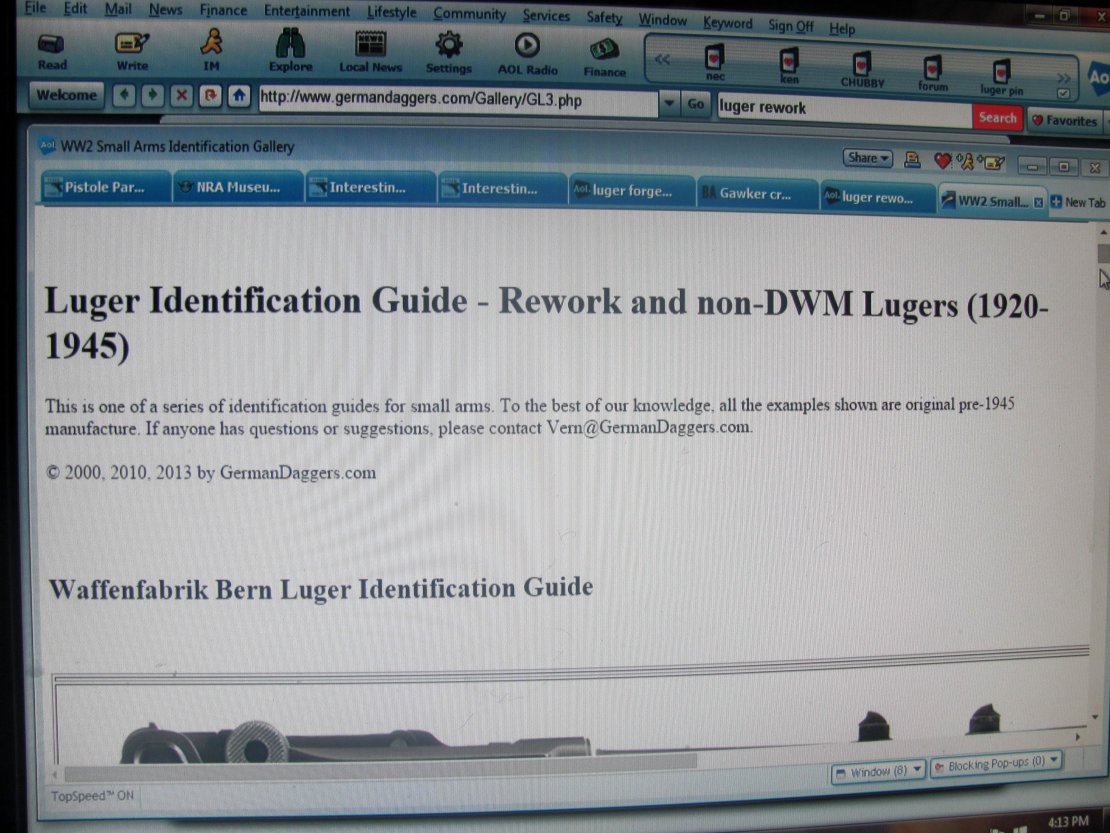Screen dimensions: 1110x833
Task: Open the Window menu in menu bar
Action: (x=663, y=20)
